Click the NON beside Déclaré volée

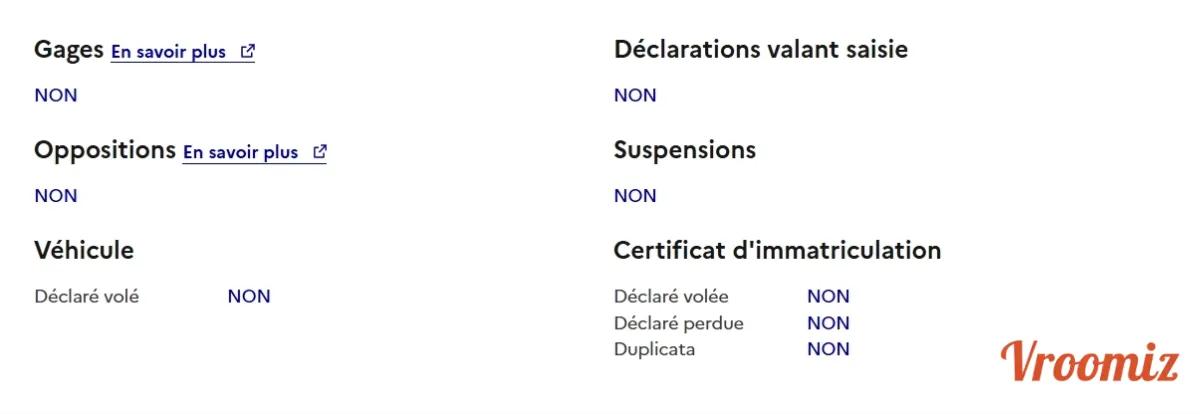point(828,297)
